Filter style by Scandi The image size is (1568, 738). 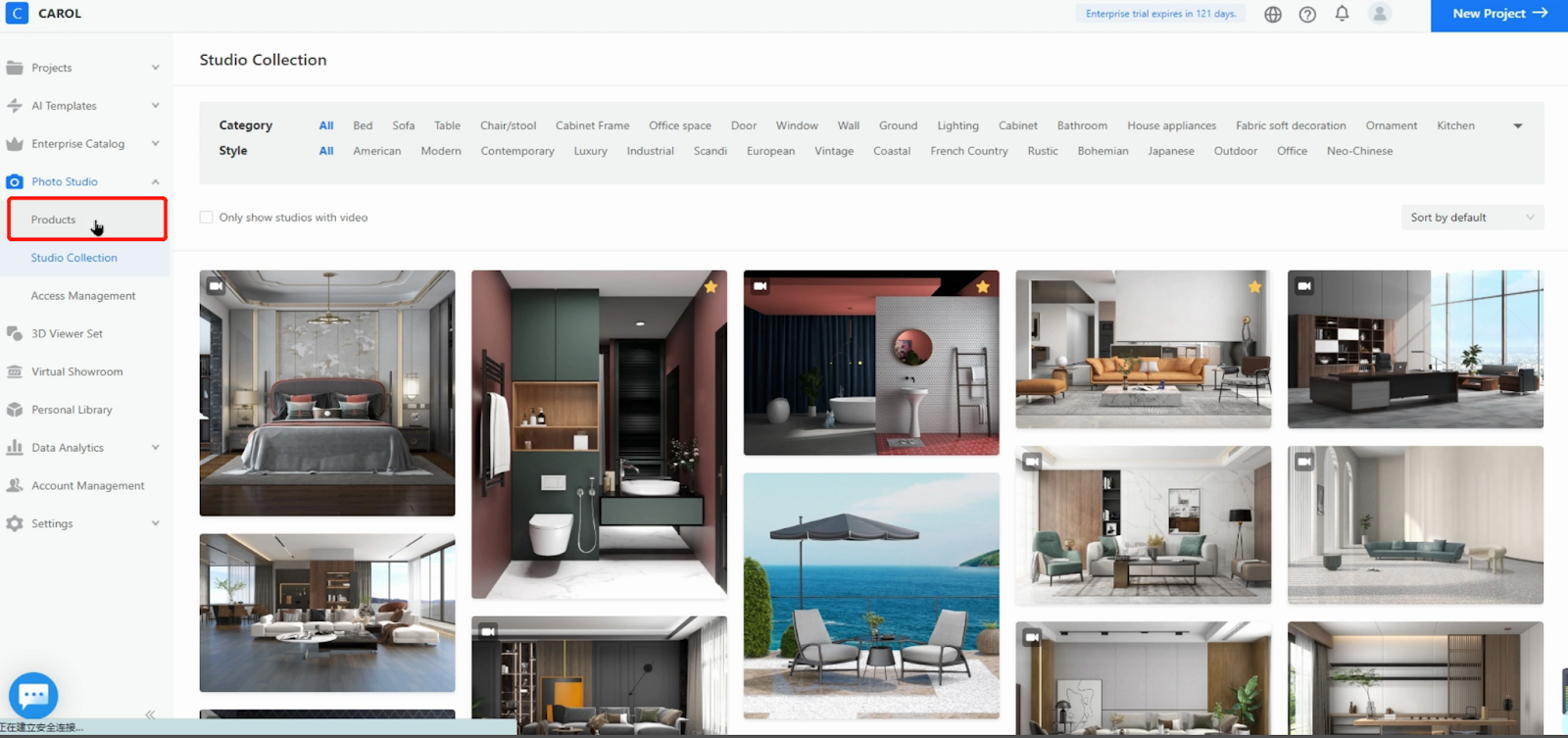coord(710,151)
